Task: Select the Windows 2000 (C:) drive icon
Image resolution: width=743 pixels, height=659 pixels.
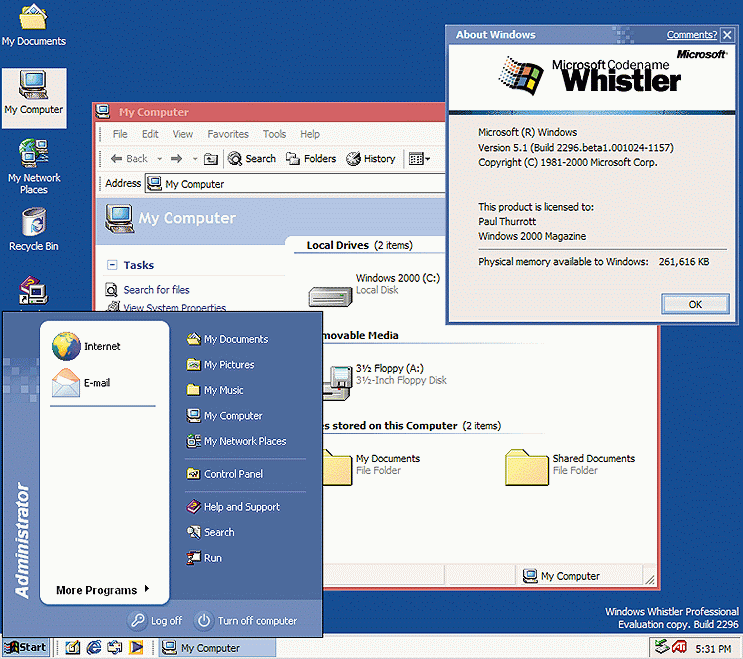Action: pos(330,297)
